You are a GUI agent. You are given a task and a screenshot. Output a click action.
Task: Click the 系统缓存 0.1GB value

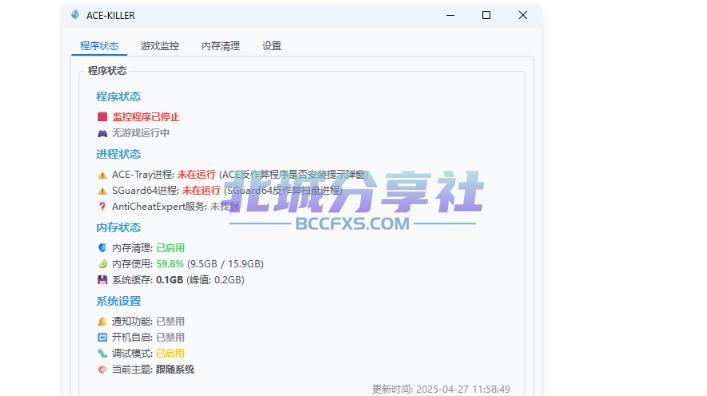click(x=170, y=280)
